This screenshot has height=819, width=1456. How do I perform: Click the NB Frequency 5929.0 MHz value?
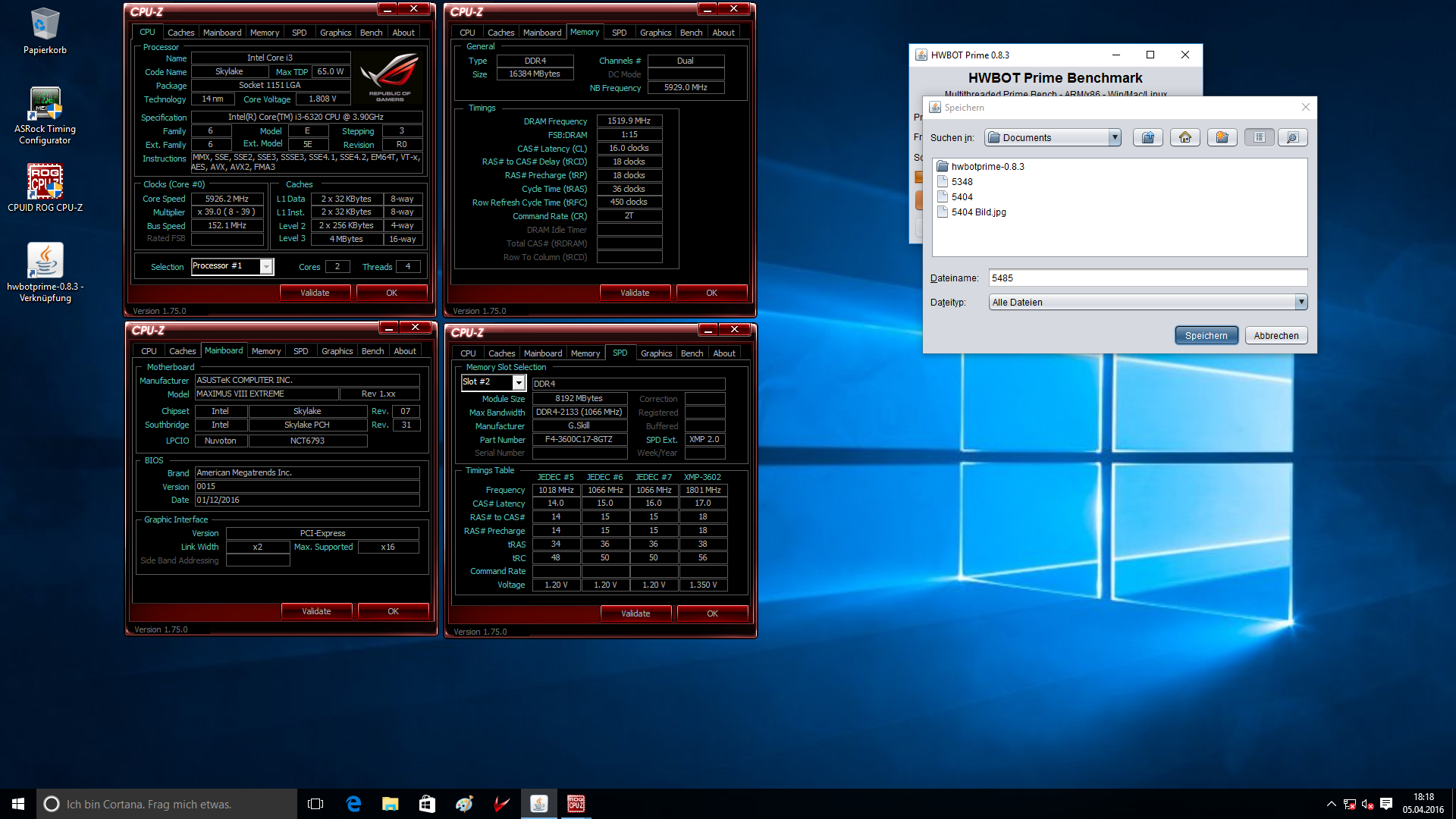click(x=686, y=87)
